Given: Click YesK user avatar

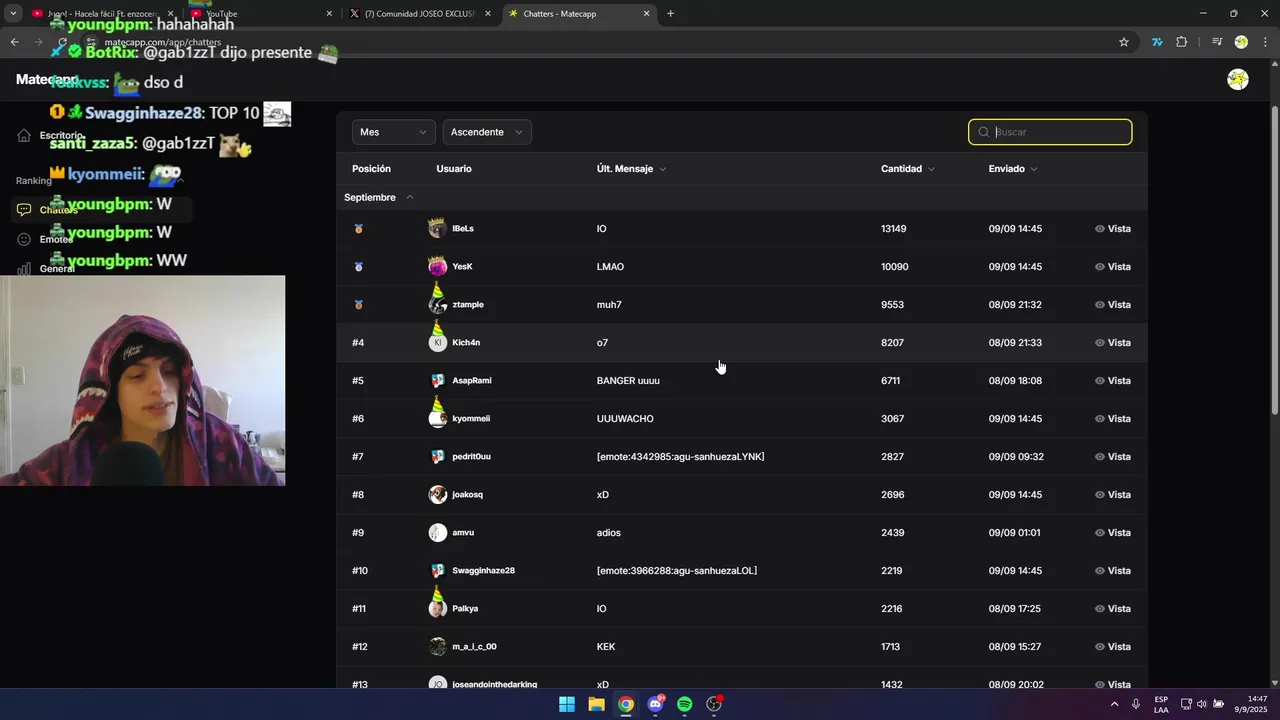Looking at the screenshot, I should 437,267.
